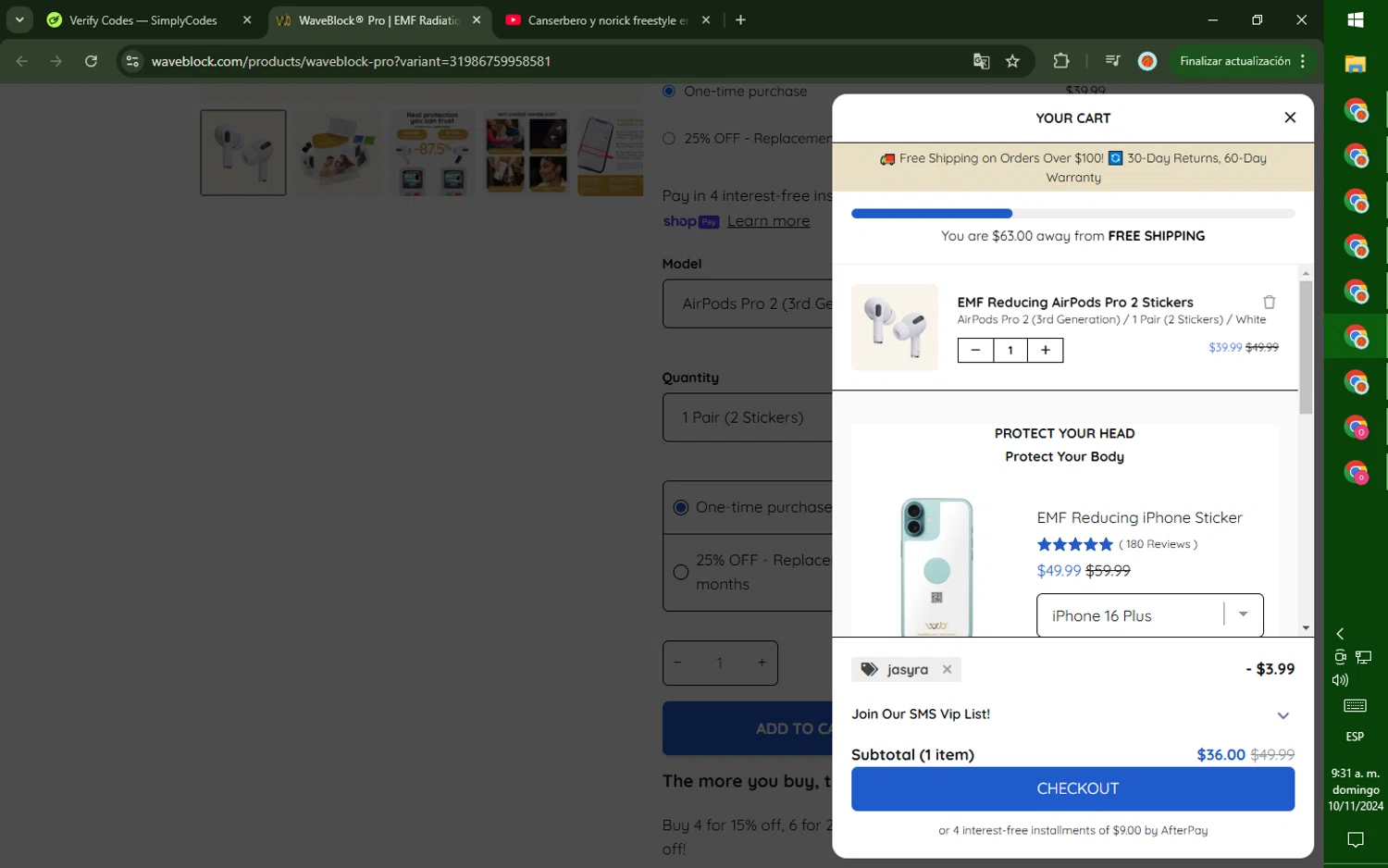Viewport: 1388px width, 868px height.
Task: Increase product page quantity with plus
Action: point(762,663)
